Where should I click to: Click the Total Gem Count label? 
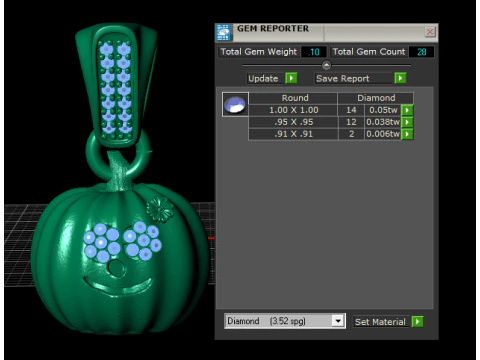coord(369,52)
